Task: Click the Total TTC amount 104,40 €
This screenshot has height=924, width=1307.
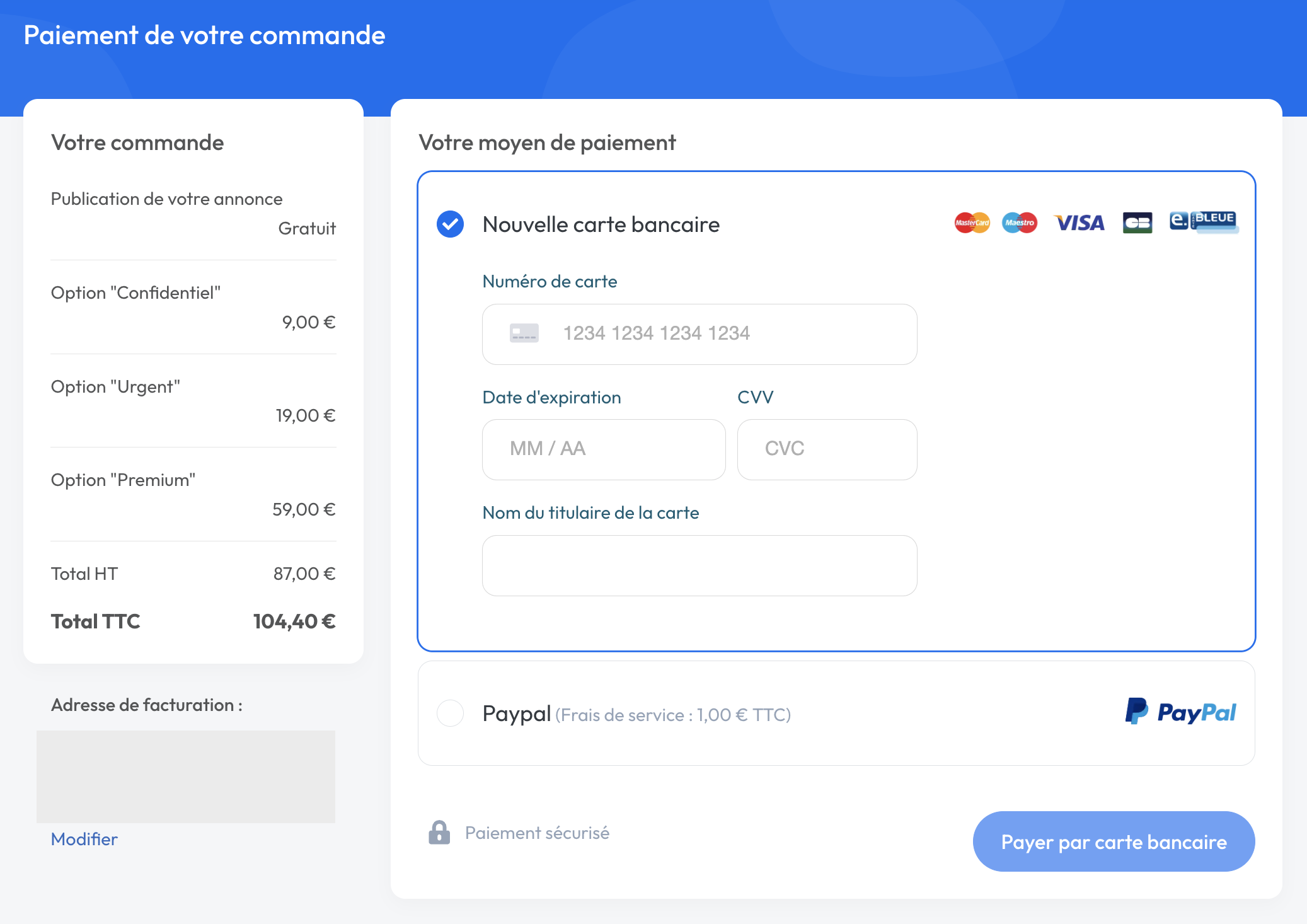Action: point(294,621)
